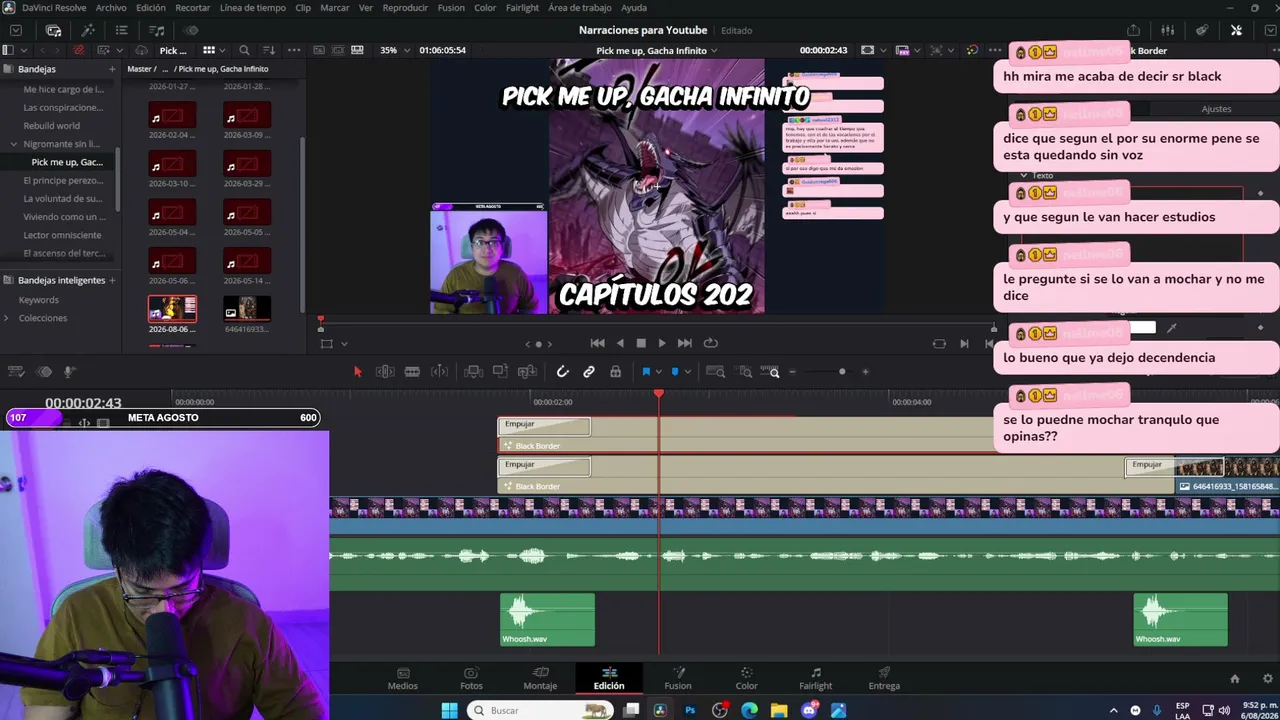
Task: Toggle clip Linked Selection chain icon
Action: click(589, 372)
